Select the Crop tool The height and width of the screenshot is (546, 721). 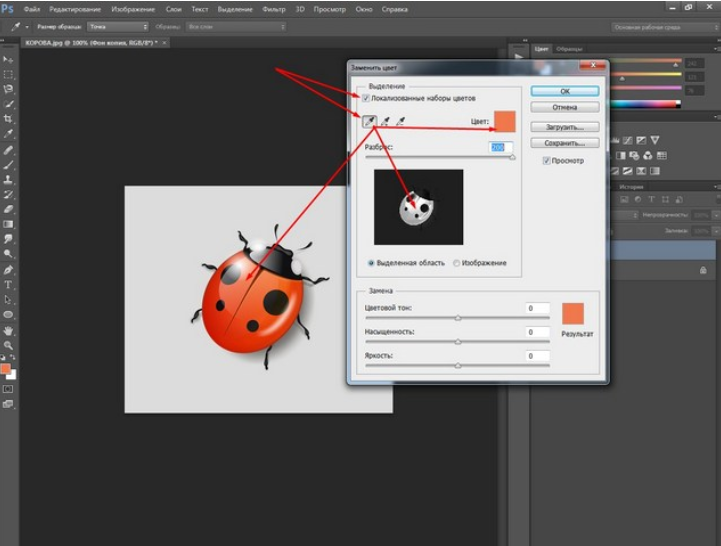tap(8, 119)
